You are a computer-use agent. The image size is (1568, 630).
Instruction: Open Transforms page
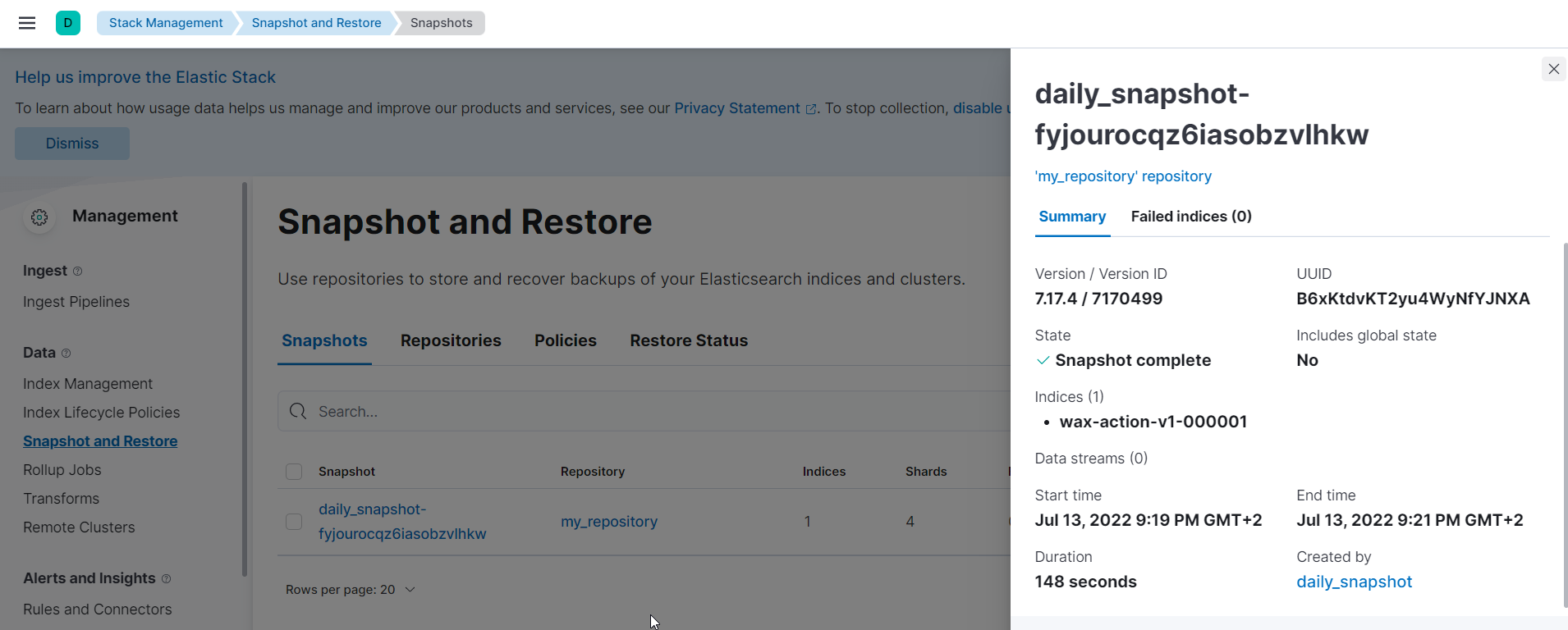click(x=61, y=499)
